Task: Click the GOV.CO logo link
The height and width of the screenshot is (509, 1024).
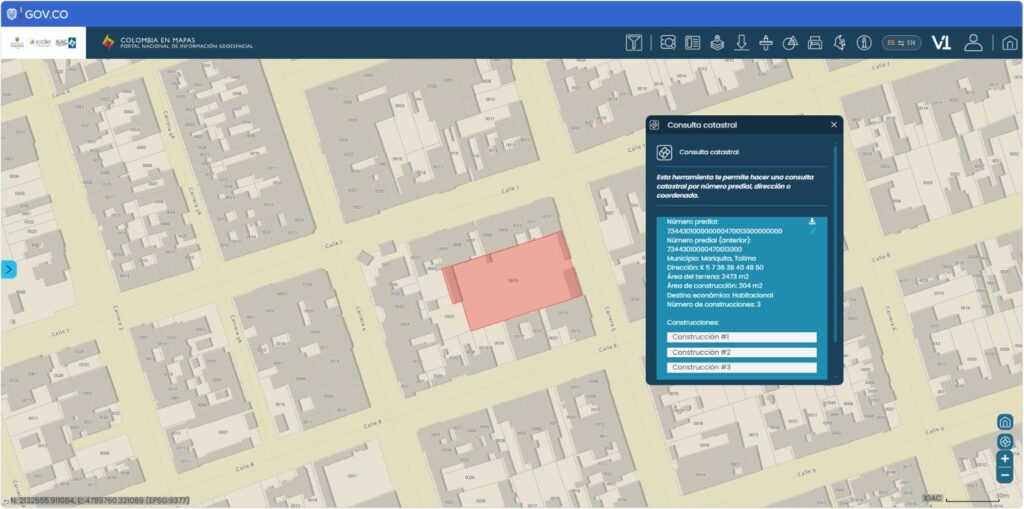Action: point(37,14)
